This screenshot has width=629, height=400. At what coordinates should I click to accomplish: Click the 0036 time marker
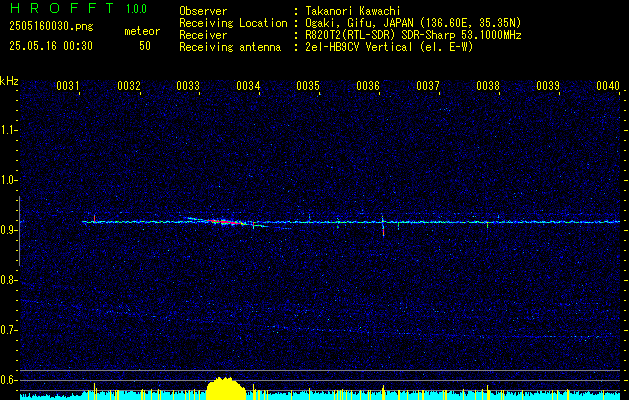[x=368, y=86]
